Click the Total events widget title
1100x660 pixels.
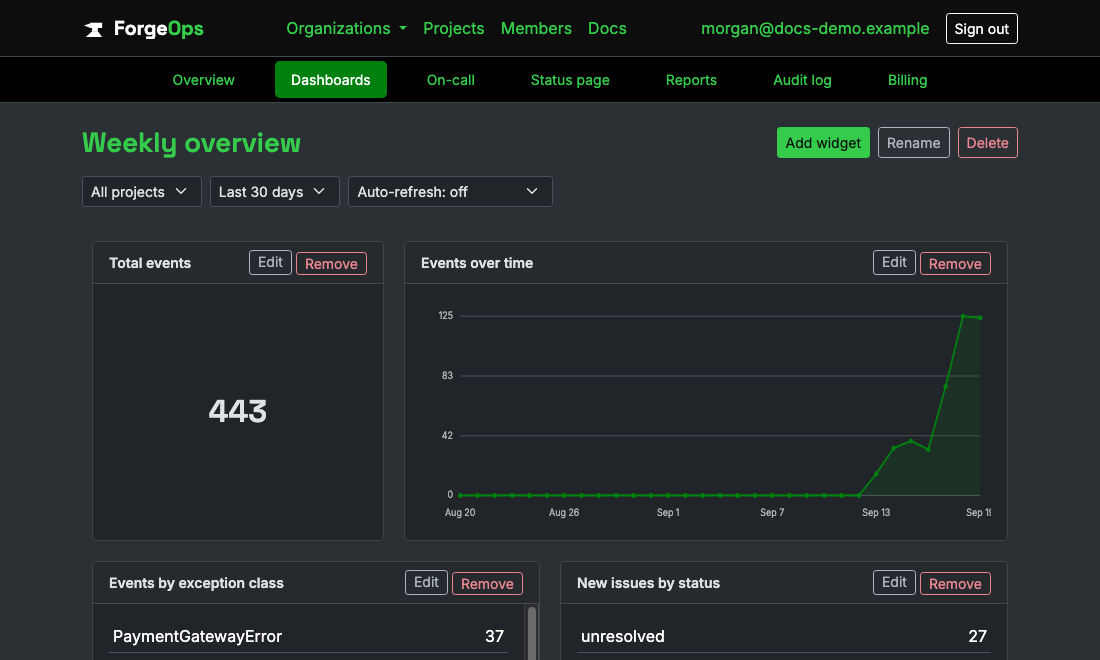pos(150,263)
